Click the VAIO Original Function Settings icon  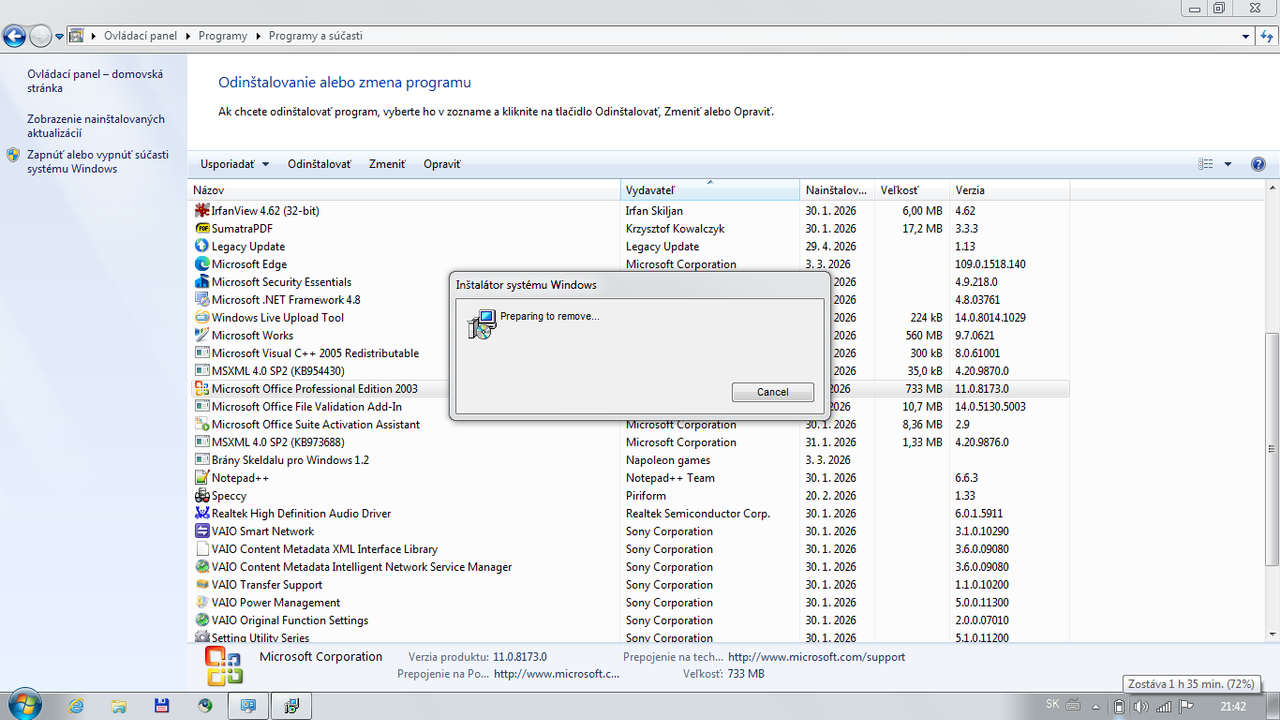pos(202,621)
